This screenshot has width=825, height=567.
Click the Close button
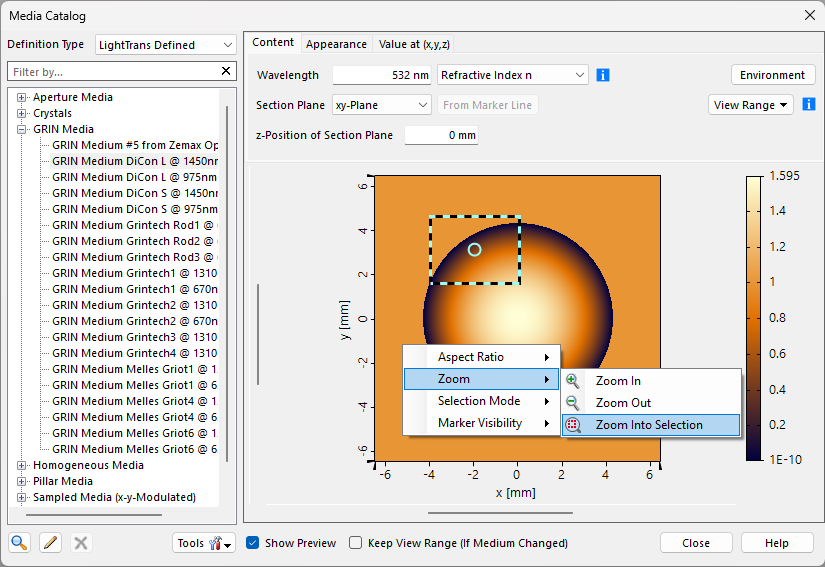[x=696, y=543]
